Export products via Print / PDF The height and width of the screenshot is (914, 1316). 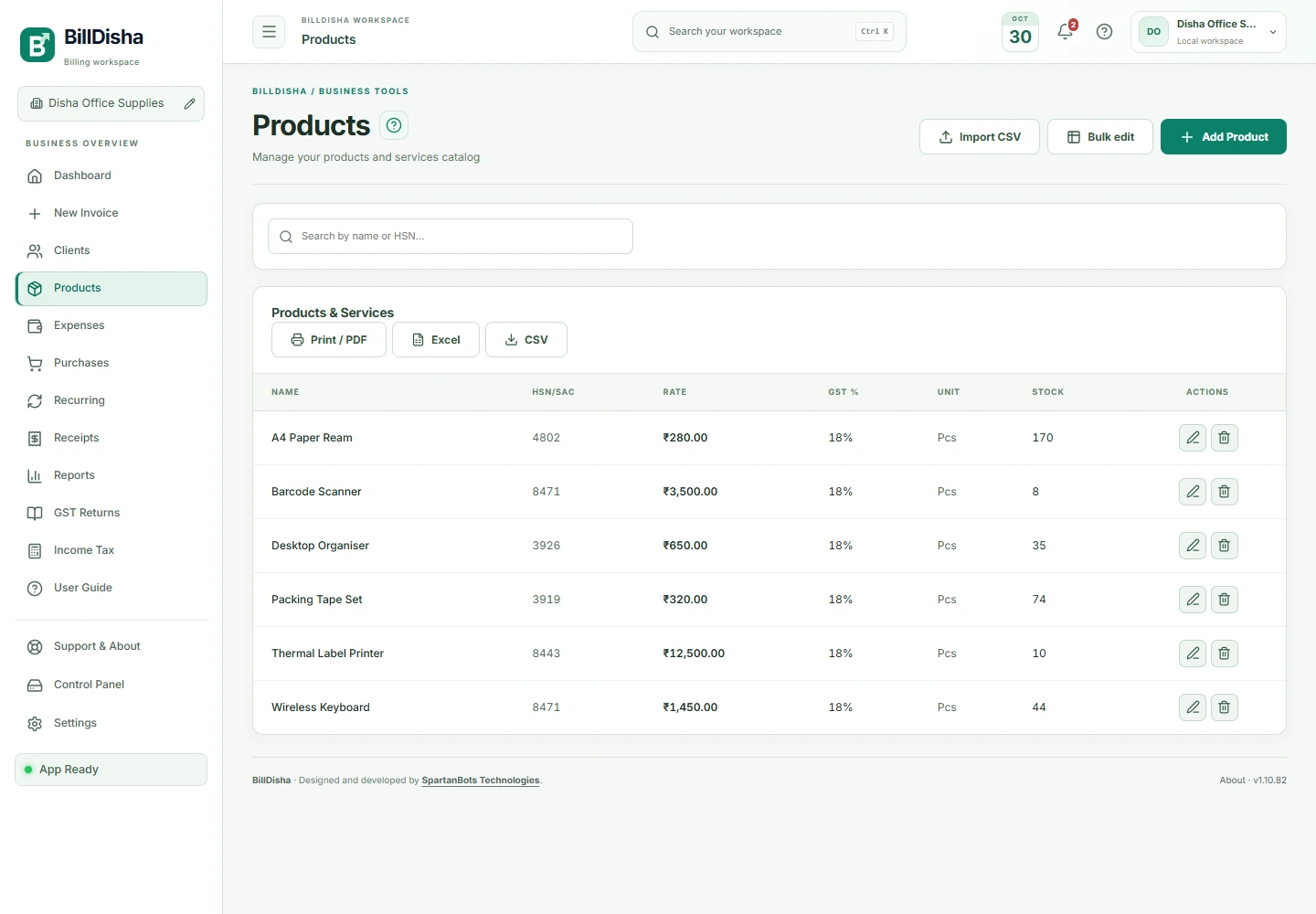[329, 340]
